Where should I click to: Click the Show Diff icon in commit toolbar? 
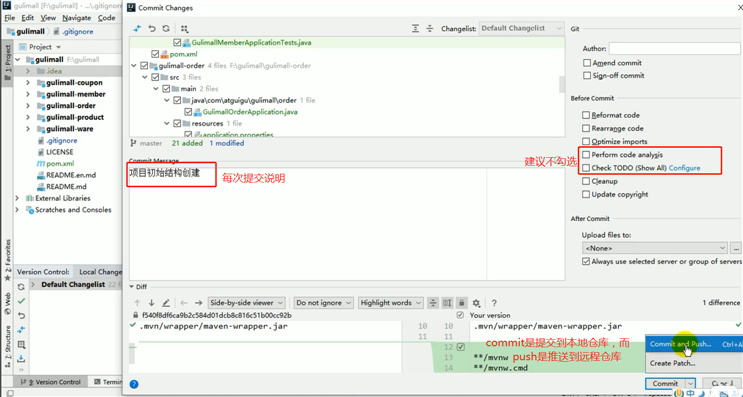[137, 28]
